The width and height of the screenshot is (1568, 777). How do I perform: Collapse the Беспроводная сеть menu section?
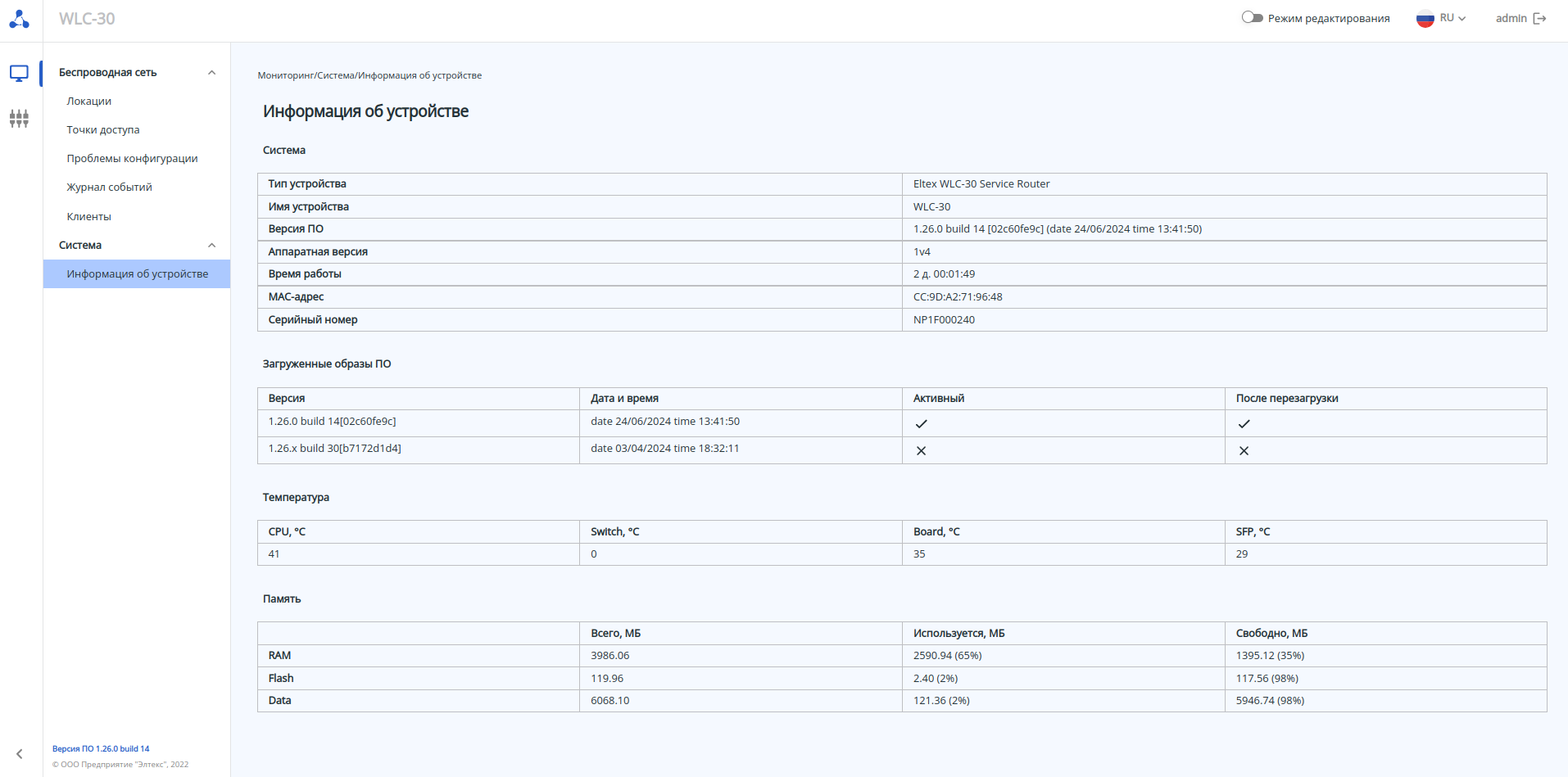click(x=212, y=73)
